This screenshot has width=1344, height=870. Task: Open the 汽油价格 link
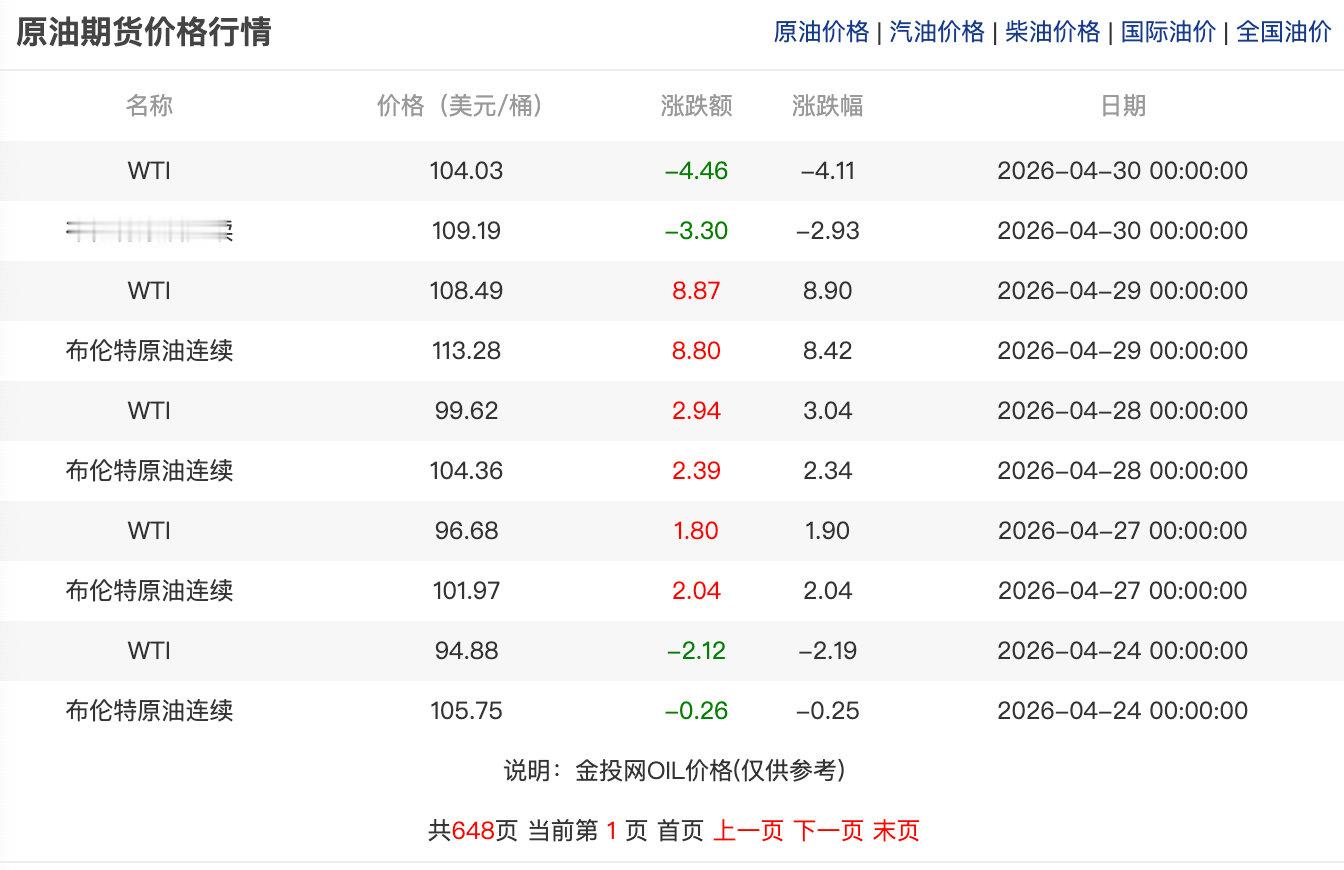[x=936, y=33]
